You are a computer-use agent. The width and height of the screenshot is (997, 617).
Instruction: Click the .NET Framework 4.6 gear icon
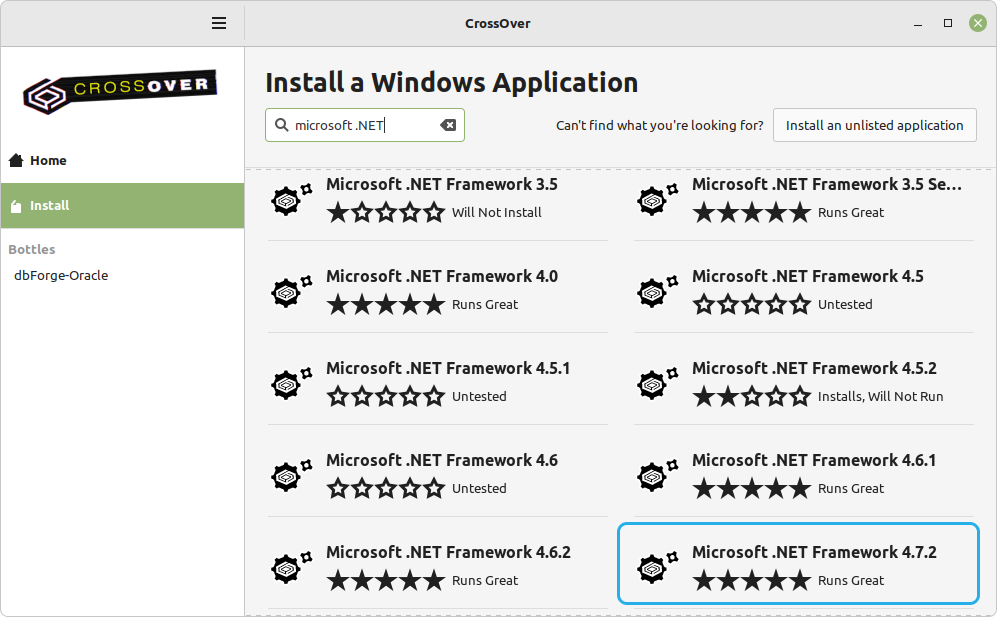tap(291, 475)
